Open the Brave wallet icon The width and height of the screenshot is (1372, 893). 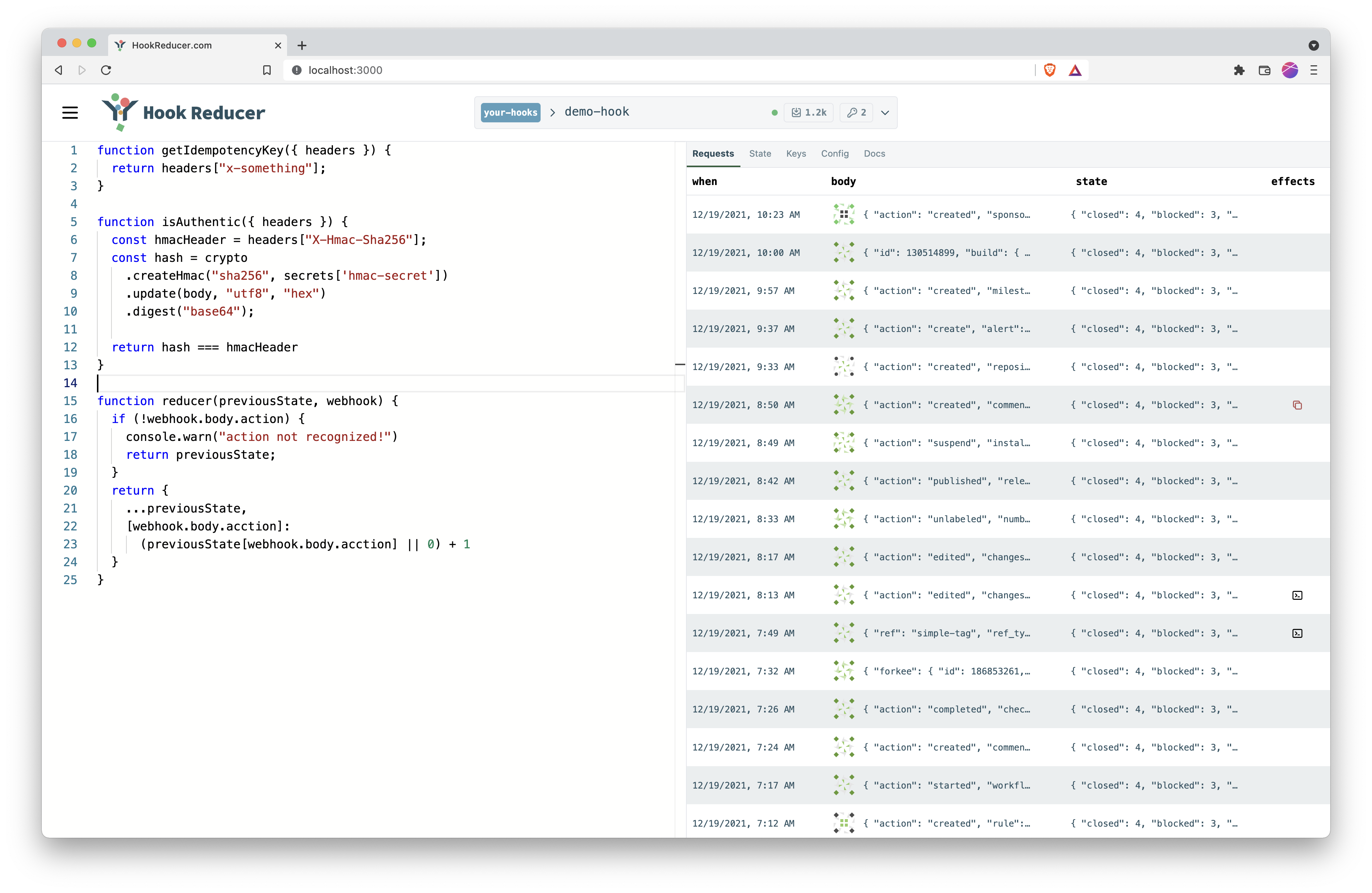(x=1264, y=70)
